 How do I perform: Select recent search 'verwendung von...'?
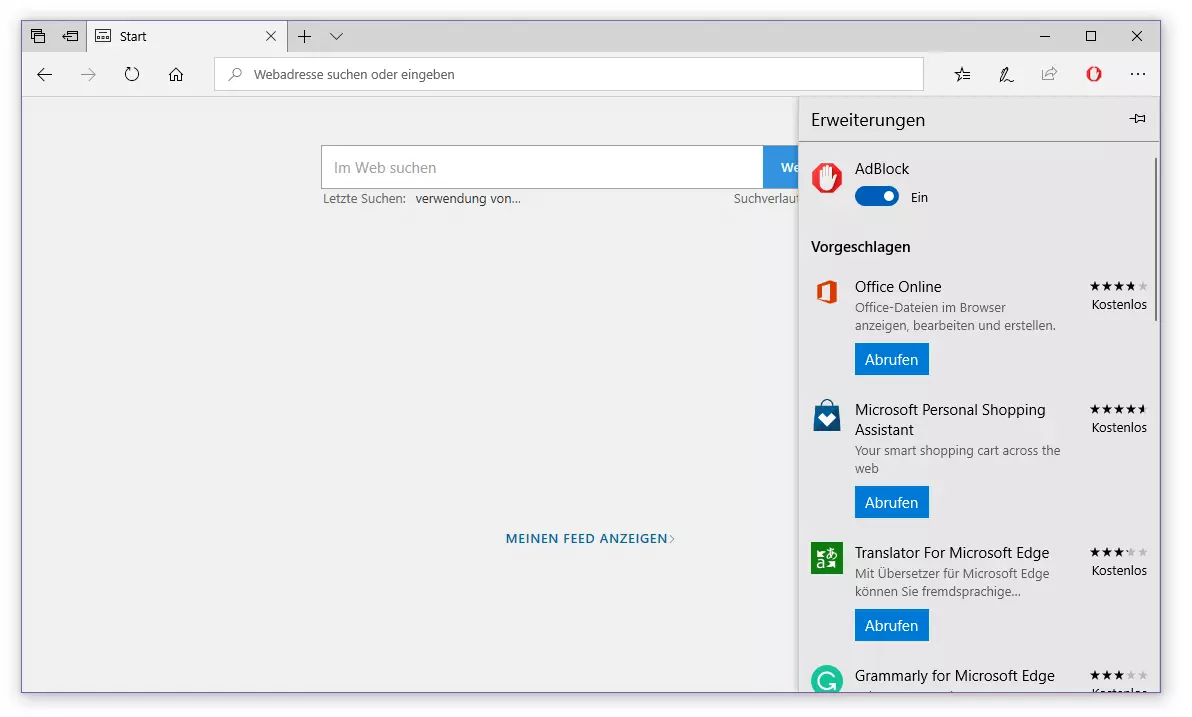click(468, 198)
